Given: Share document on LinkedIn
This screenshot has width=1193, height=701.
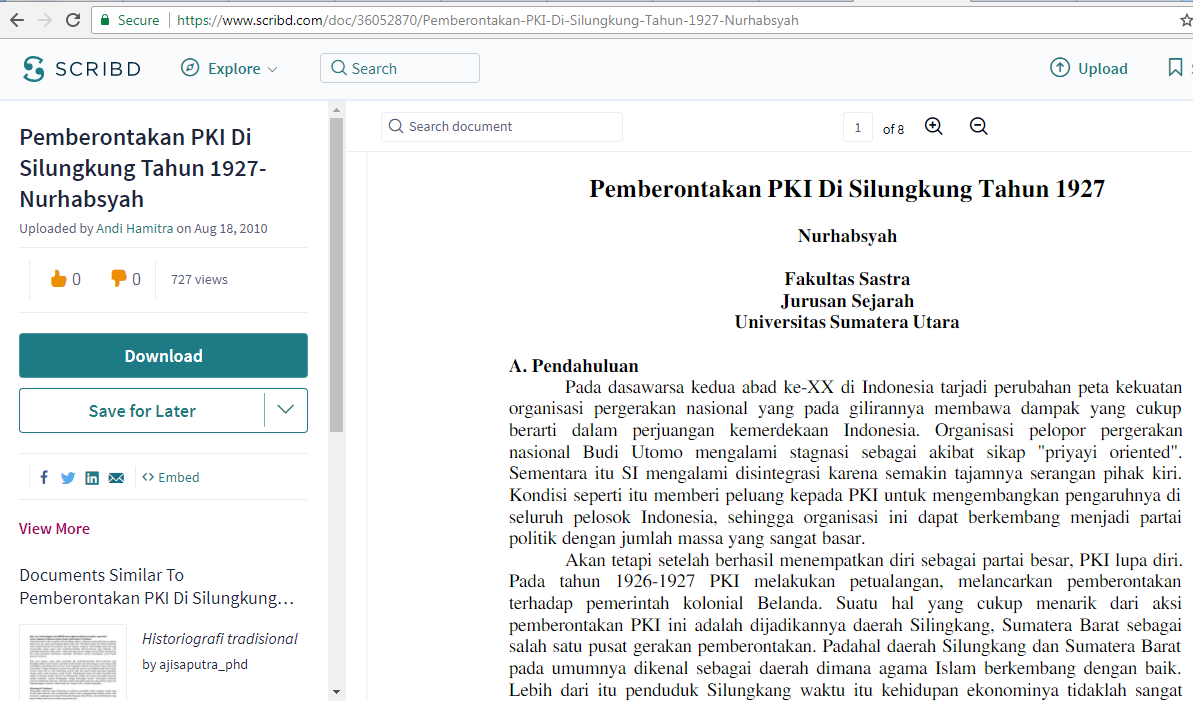Looking at the screenshot, I should point(92,478).
